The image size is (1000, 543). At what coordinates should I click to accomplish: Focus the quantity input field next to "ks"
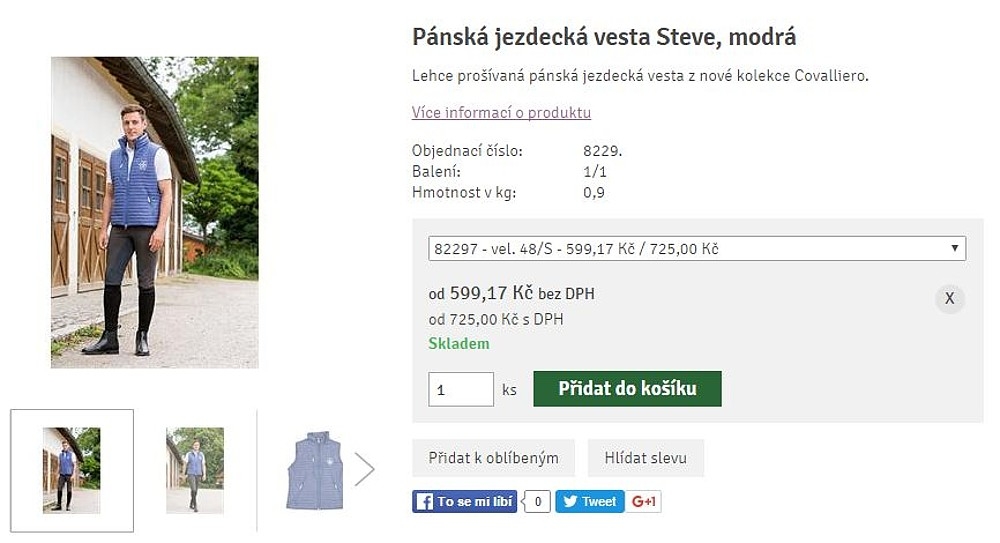click(460, 389)
